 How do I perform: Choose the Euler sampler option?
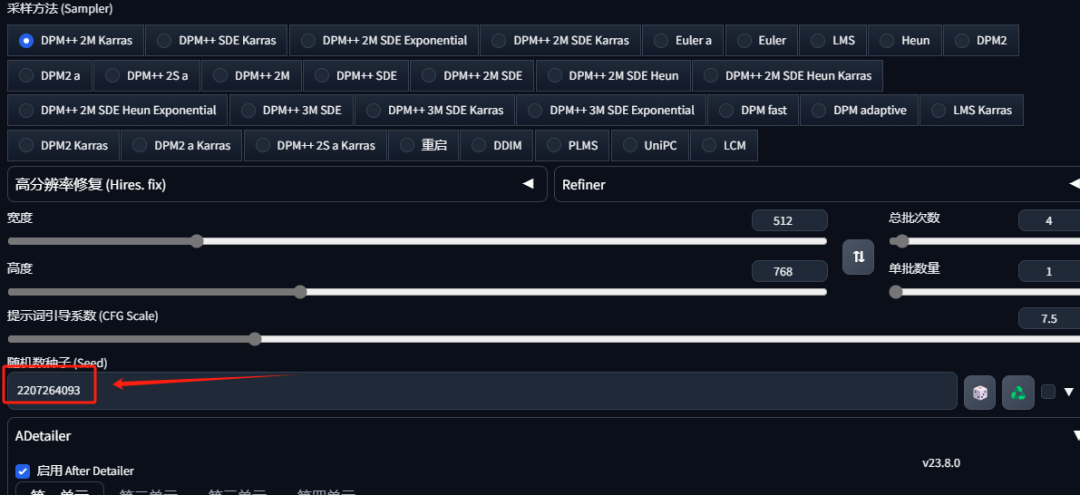[x=761, y=41]
